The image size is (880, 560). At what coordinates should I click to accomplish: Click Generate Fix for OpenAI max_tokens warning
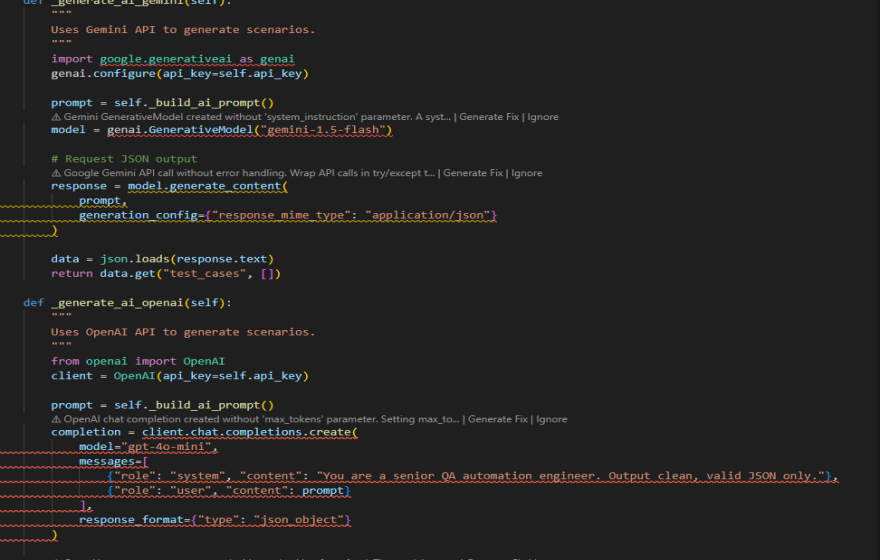coord(498,419)
